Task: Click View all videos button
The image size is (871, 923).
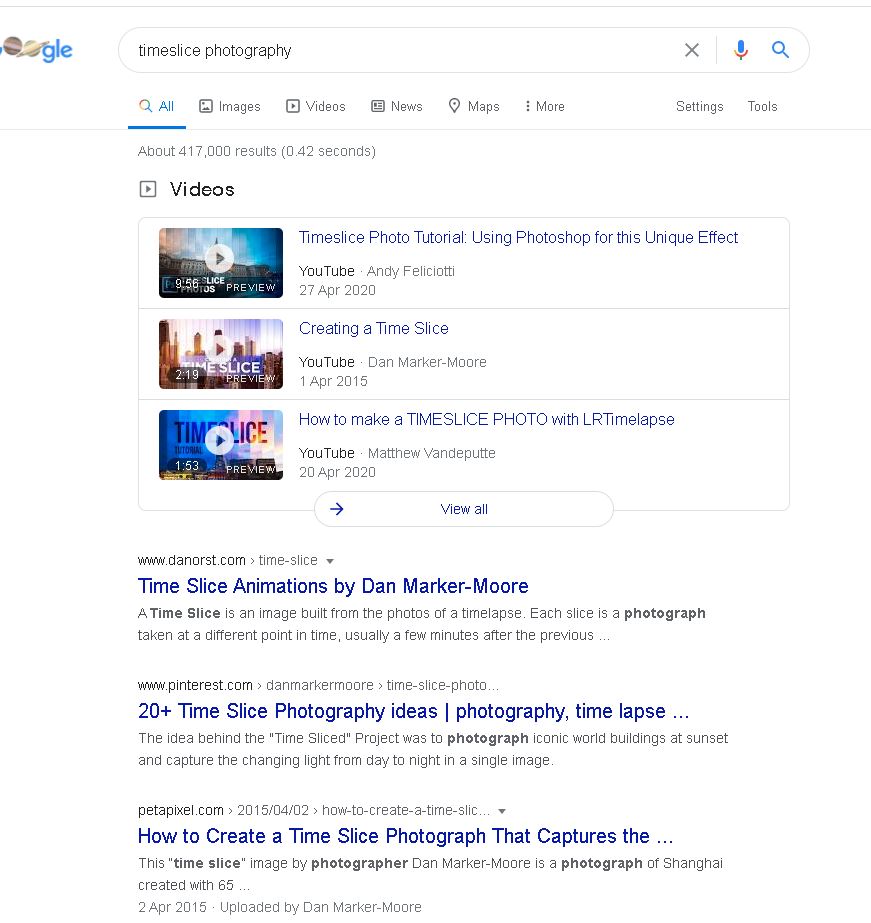Action: coord(464,509)
